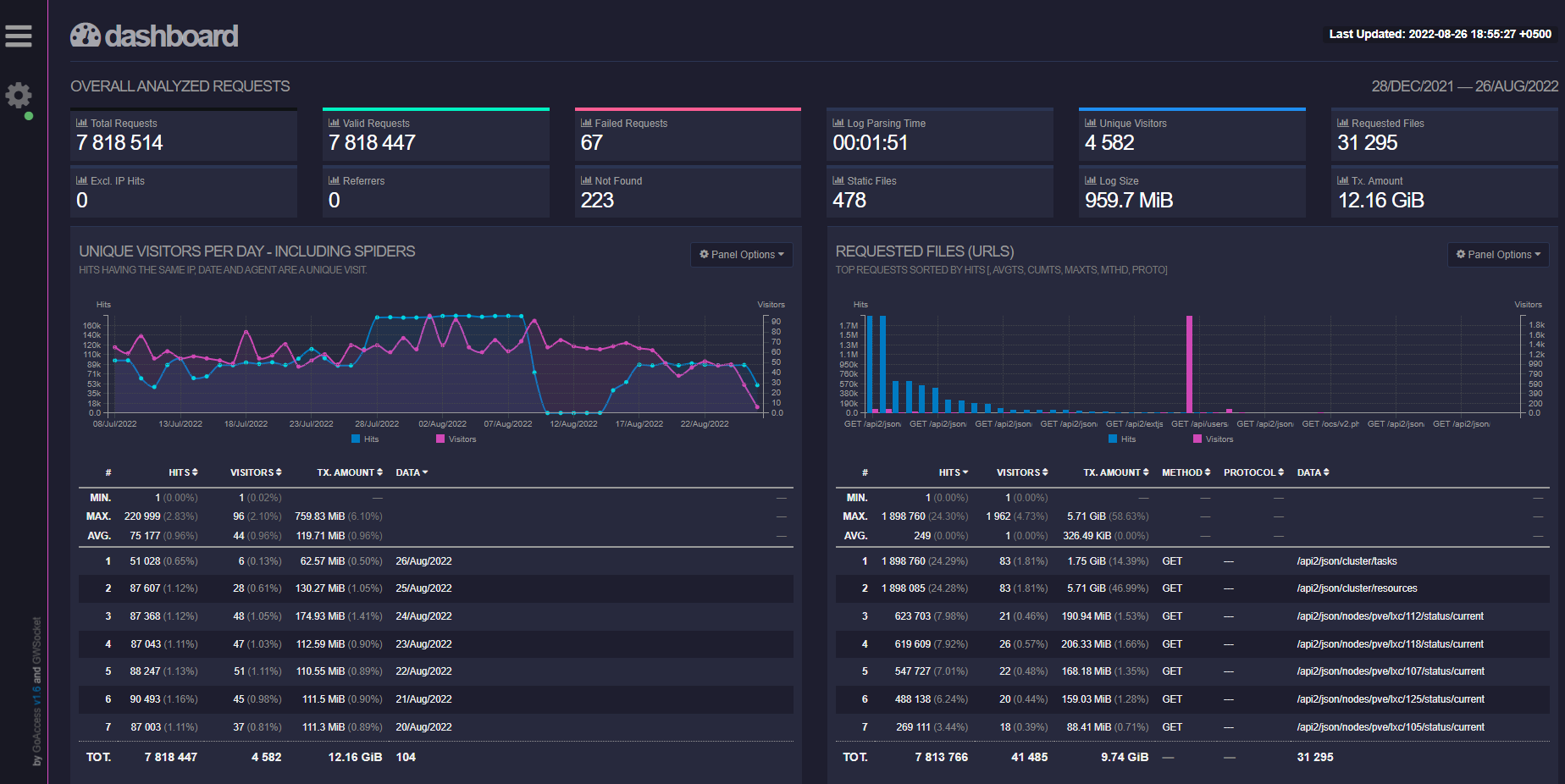The width and height of the screenshot is (1565, 784).
Task: Click the Failed Requests chart icon
Action: click(x=586, y=123)
